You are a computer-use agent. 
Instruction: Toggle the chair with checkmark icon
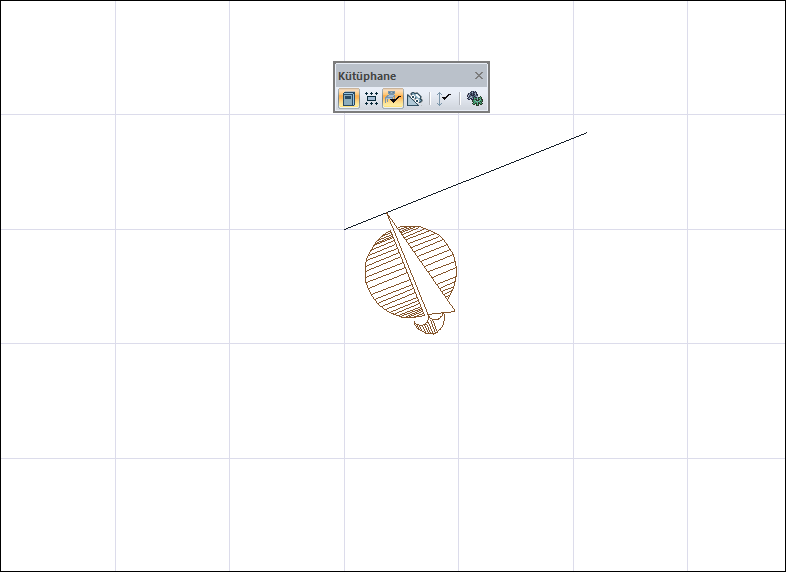pos(392,98)
